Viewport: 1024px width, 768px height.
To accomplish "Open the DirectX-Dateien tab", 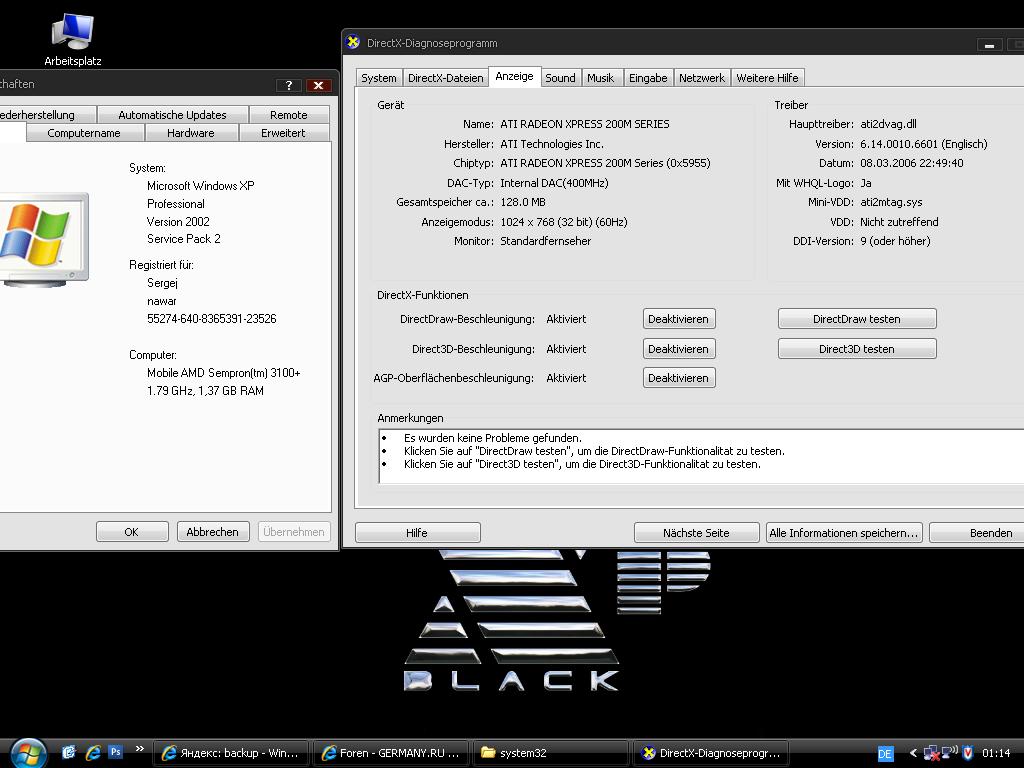I will (445, 78).
